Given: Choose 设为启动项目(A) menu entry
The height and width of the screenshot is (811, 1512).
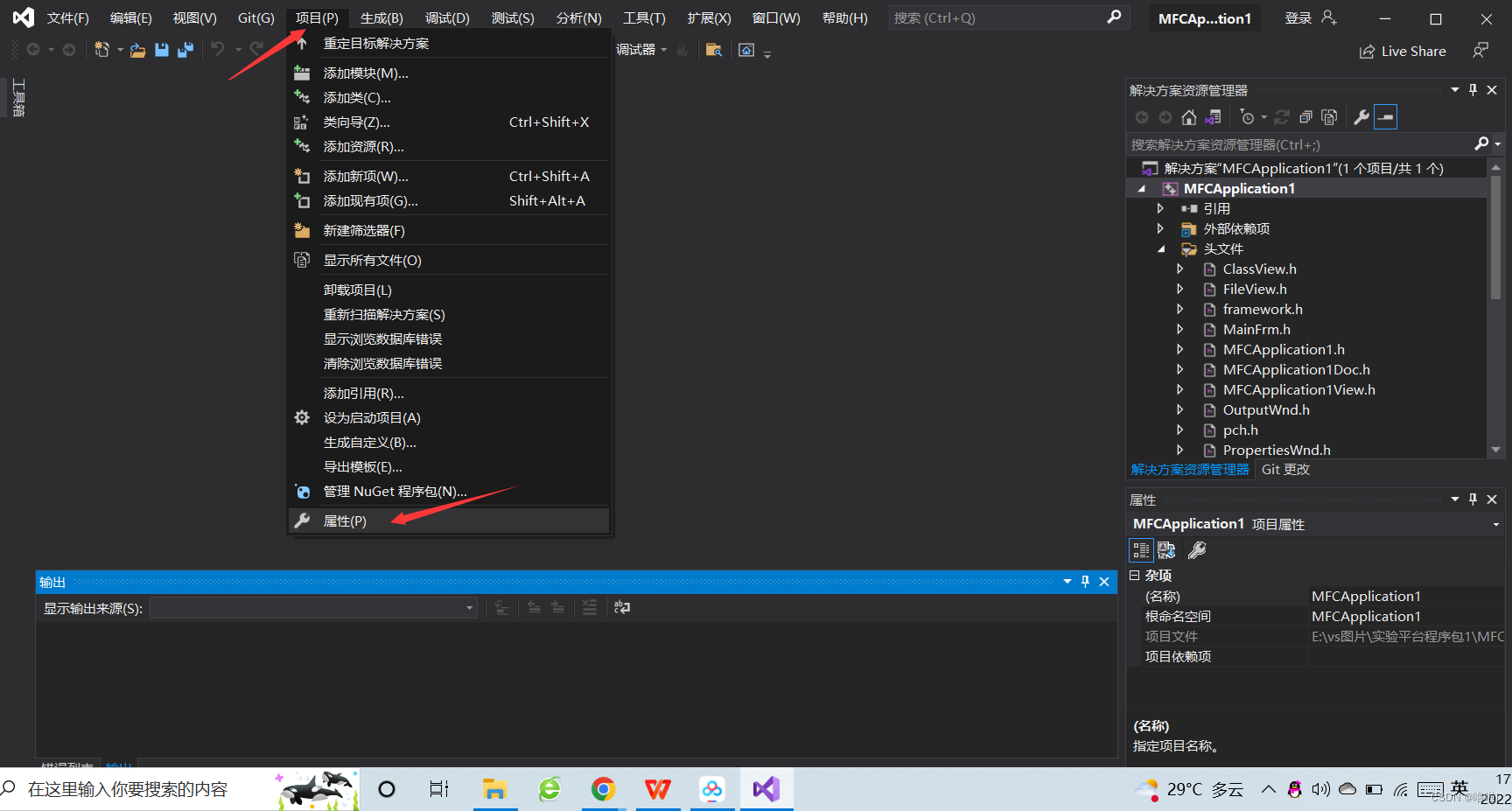Looking at the screenshot, I should click(449, 417).
